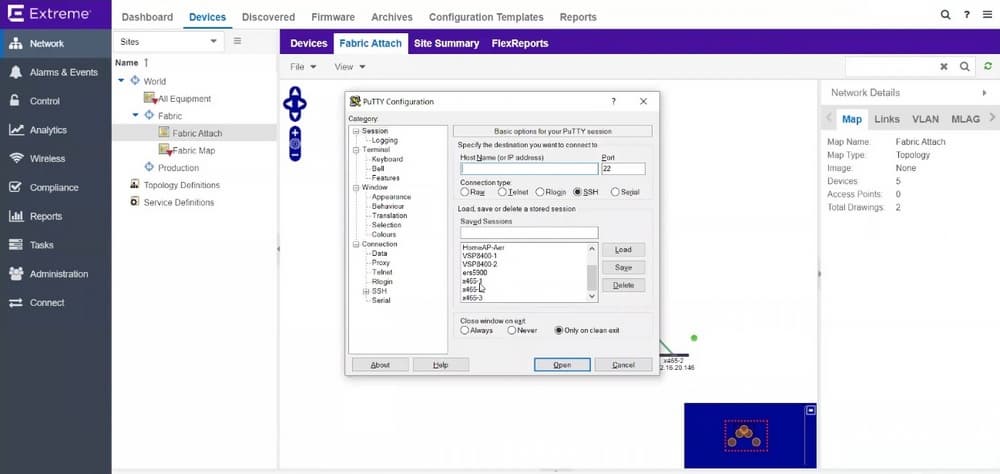The width and height of the screenshot is (1000, 474).
Task: Open the Configuration Templates tab
Action: [486, 17]
